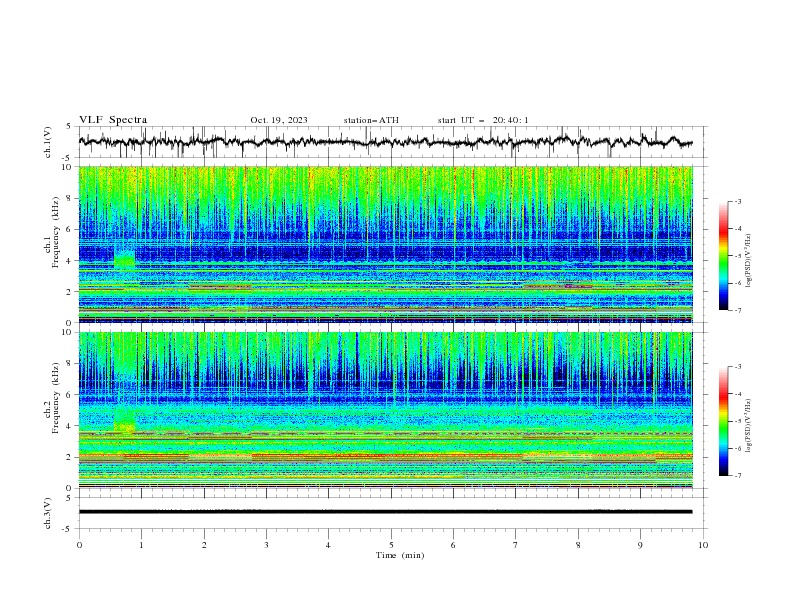Click the lower PSD color scale bar
The height and width of the screenshot is (612, 792).
(x=724, y=421)
